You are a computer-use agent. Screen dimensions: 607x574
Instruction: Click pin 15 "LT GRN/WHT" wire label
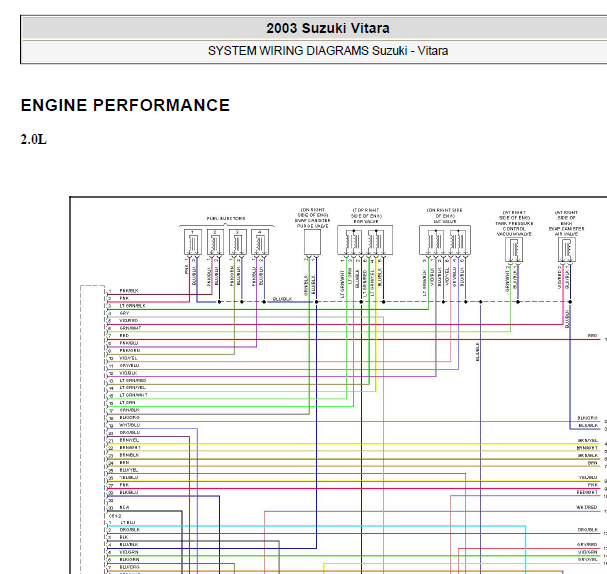click(133, 395)
